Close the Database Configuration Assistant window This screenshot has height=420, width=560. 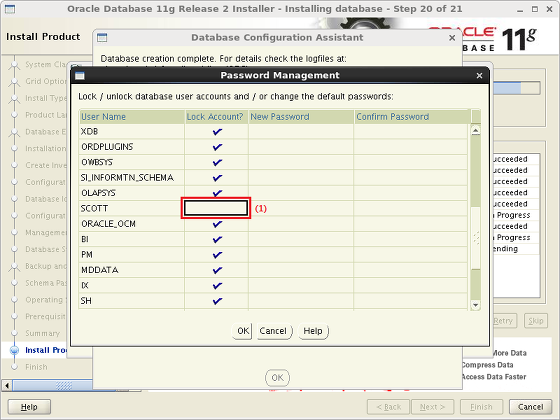click(452, 38)
